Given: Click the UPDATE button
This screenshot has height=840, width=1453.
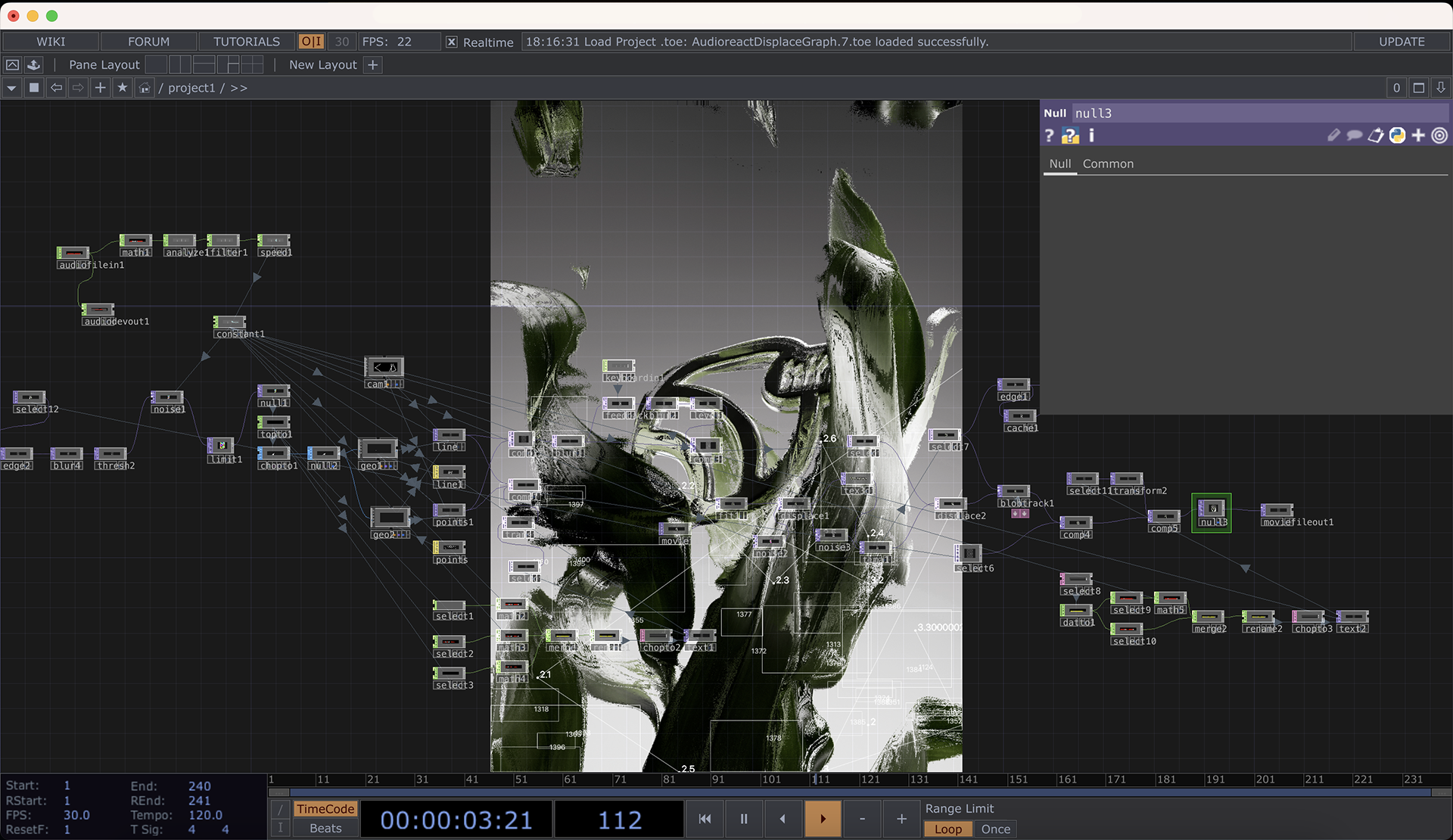Looking at the screenshot, I should [x=1401, y=42].
